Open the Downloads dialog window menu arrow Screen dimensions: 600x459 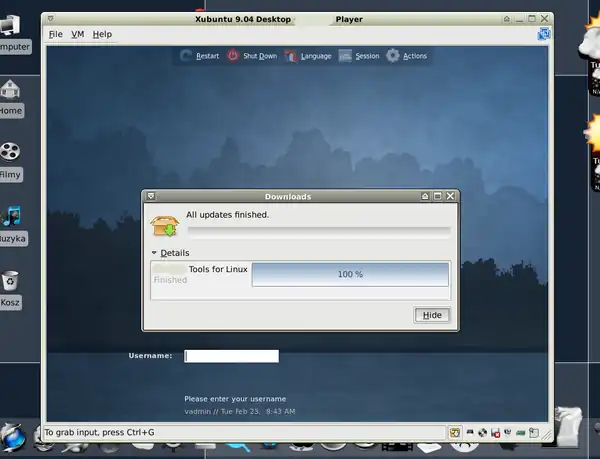[x=149, y=197]
